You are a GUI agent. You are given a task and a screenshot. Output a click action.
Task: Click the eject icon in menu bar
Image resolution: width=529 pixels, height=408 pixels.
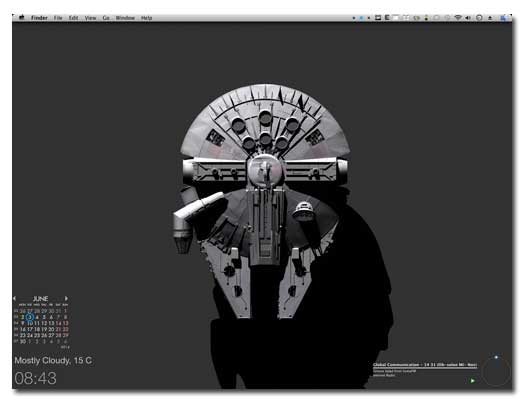[x=490, y=18]
